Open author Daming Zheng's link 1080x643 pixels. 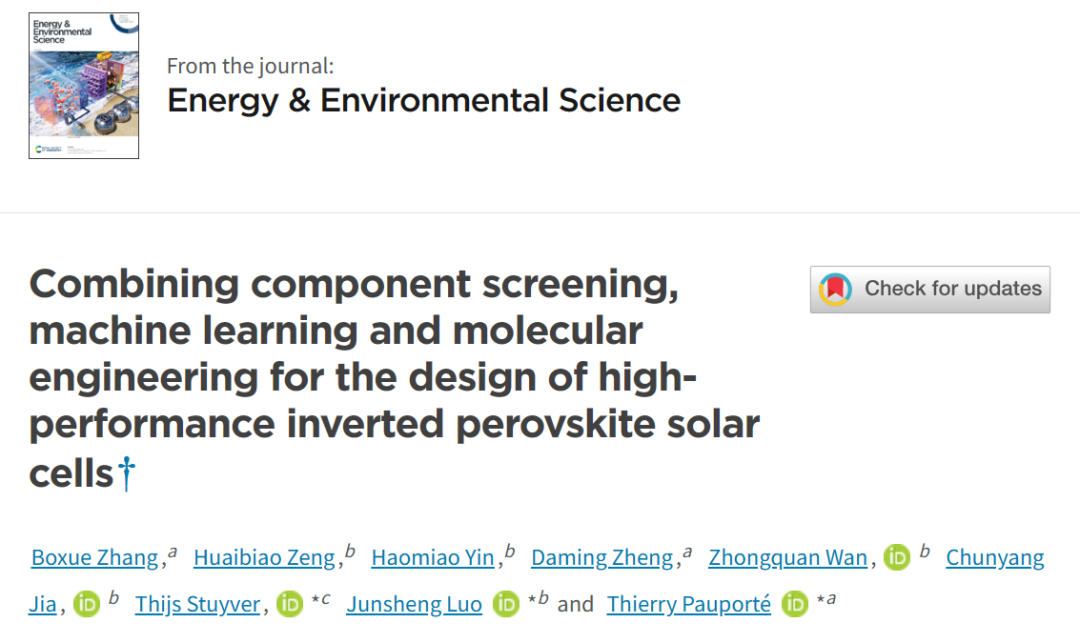tap(602, 558)
